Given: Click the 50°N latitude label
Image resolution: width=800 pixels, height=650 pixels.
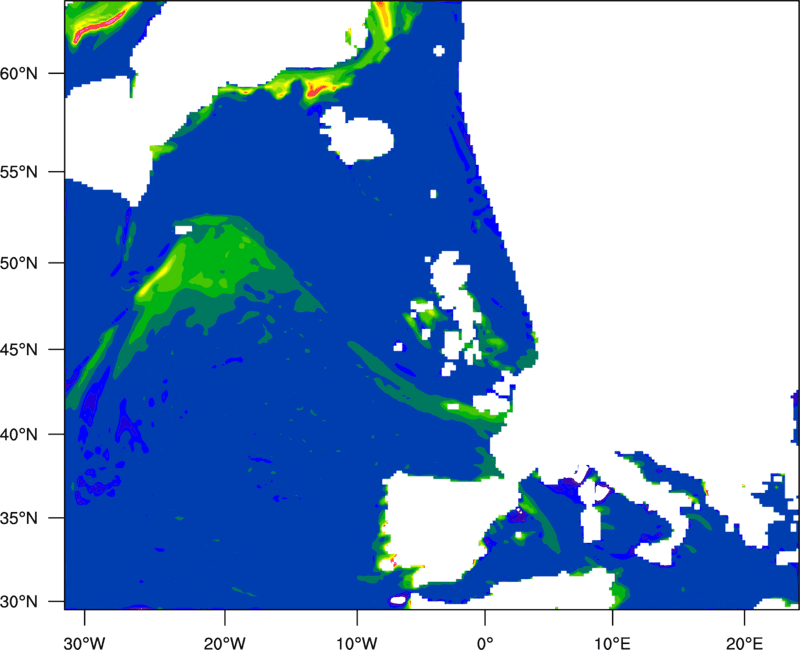Looking at the screenshot, I should tap(19, 263).
